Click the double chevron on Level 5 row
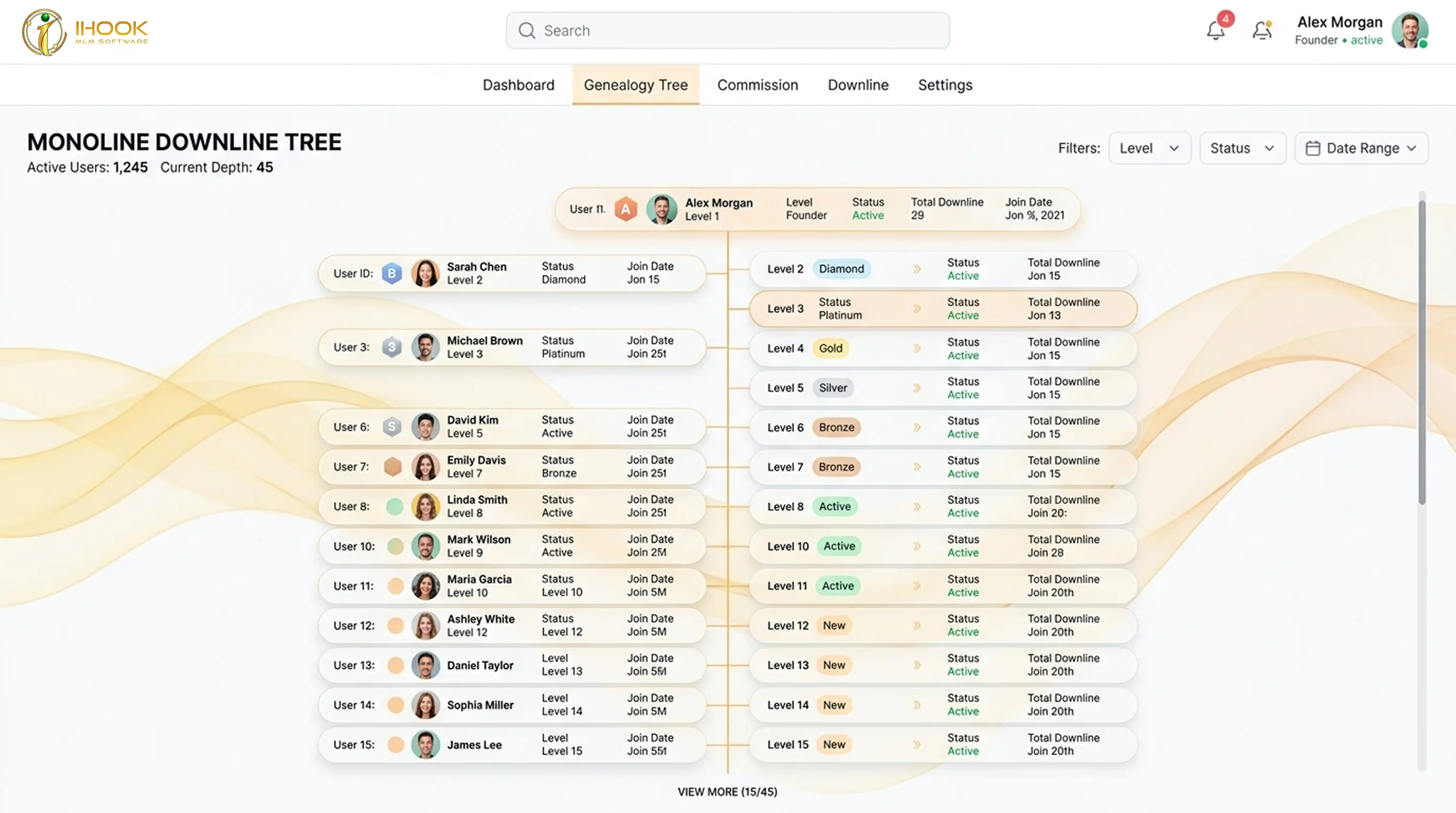Screen dimensions: 1456x813 pos(917,388)
